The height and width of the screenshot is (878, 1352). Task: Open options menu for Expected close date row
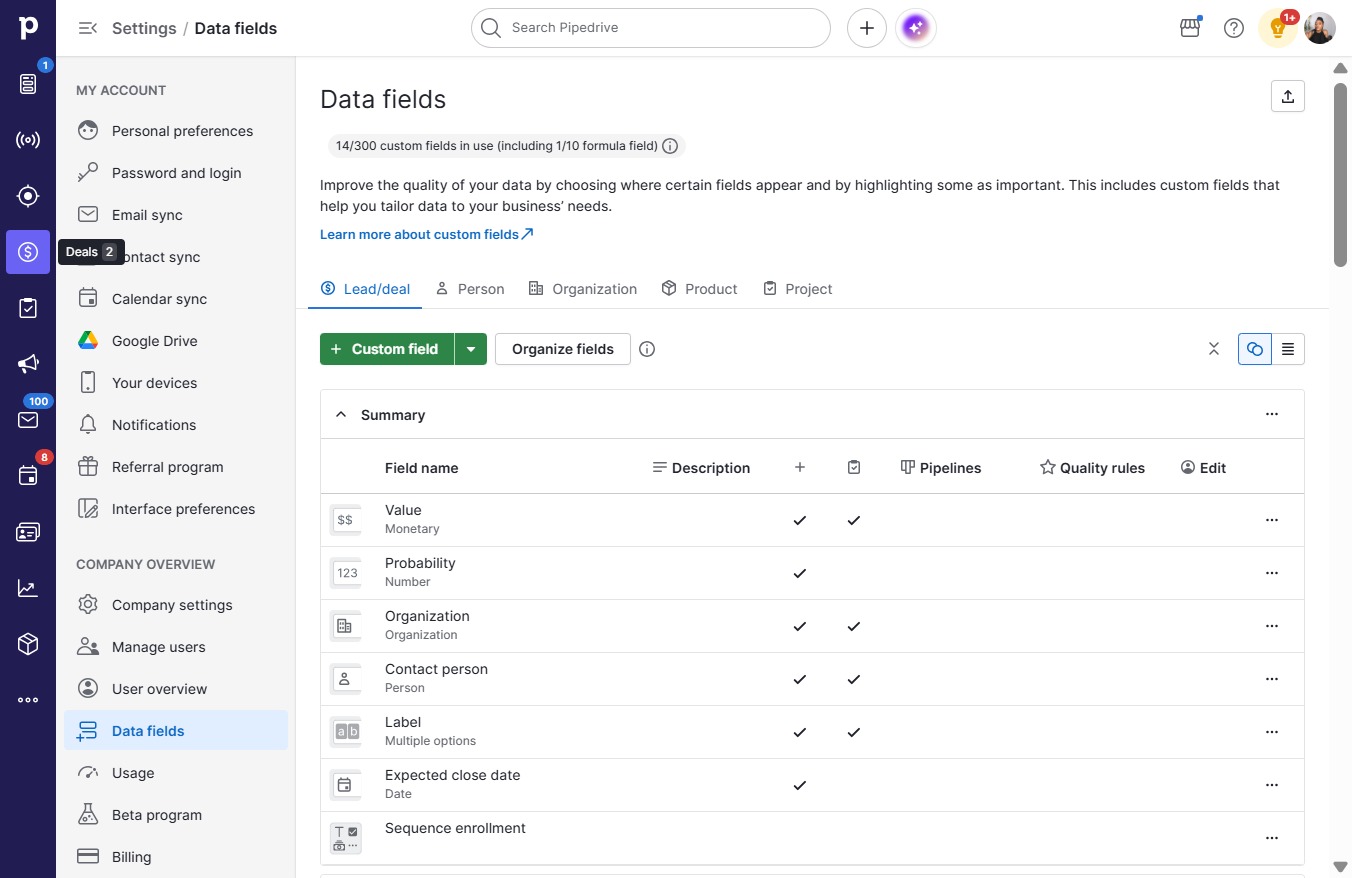click(1272, 785)
